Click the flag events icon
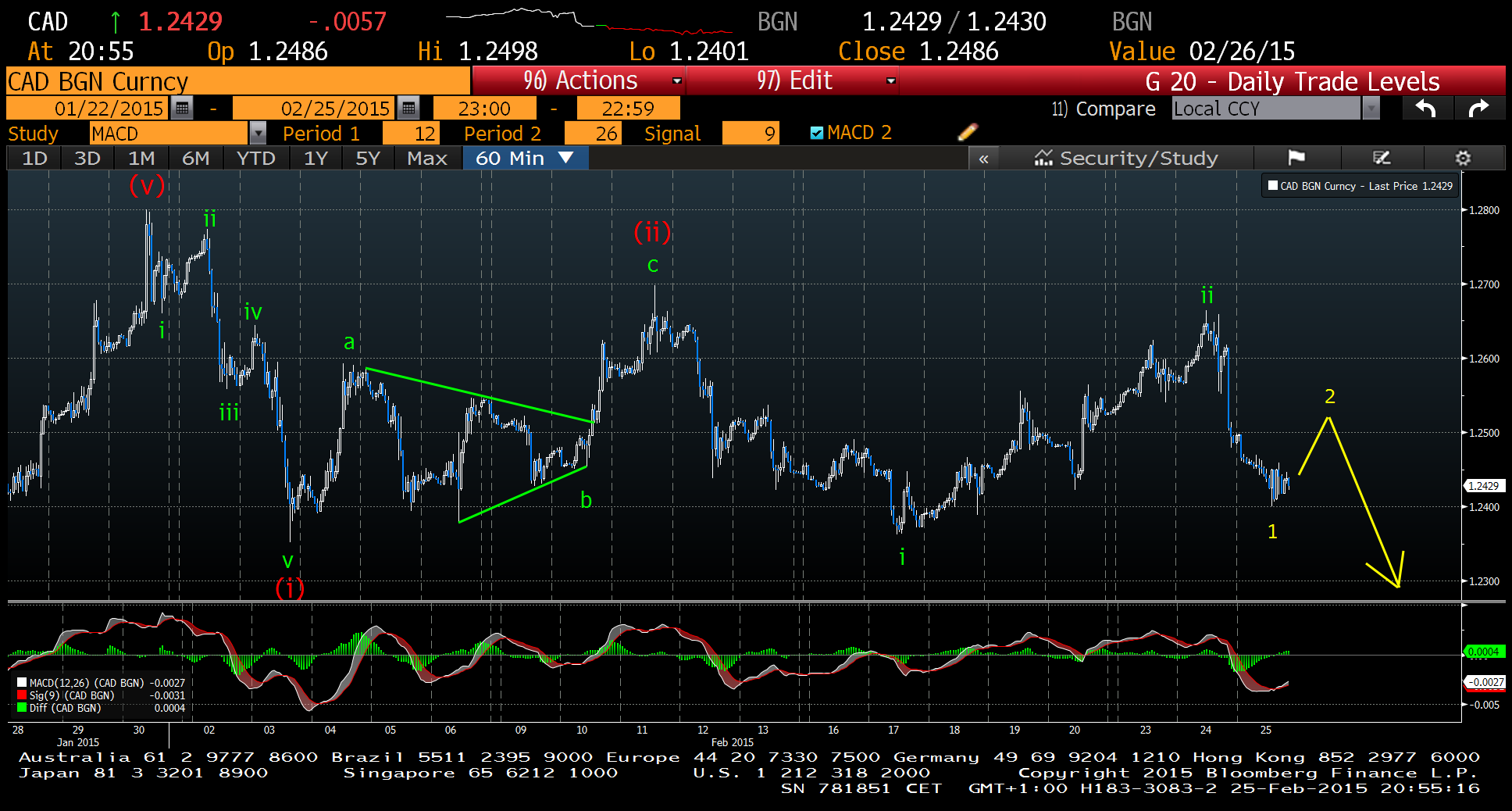This screenshot has width=1512, height=811. coord(1296,158)
